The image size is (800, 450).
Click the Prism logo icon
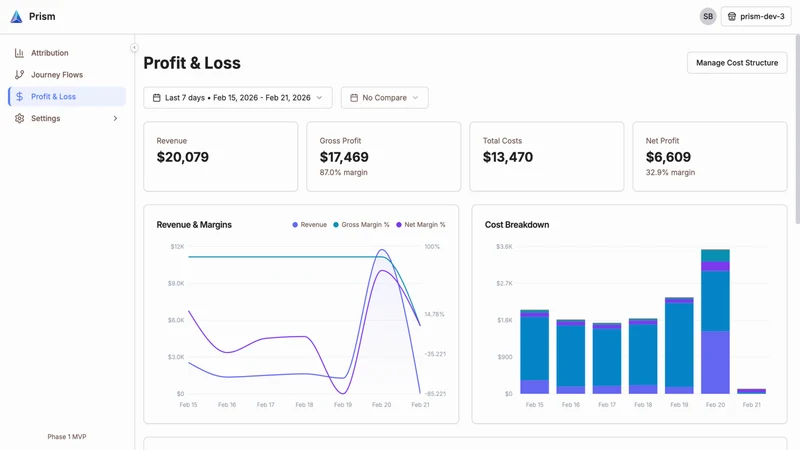[x=16, y=17]
